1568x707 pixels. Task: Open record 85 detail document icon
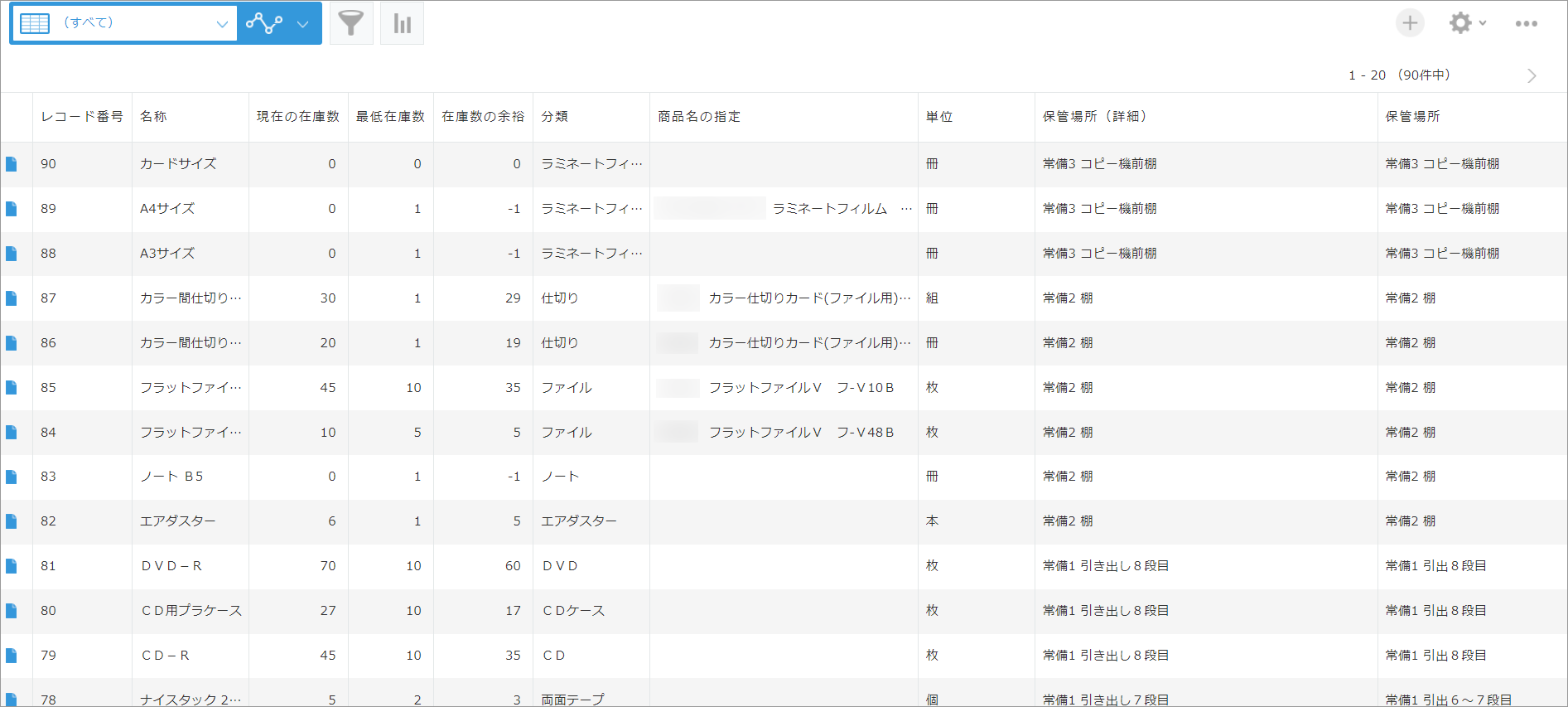[12, 388]
